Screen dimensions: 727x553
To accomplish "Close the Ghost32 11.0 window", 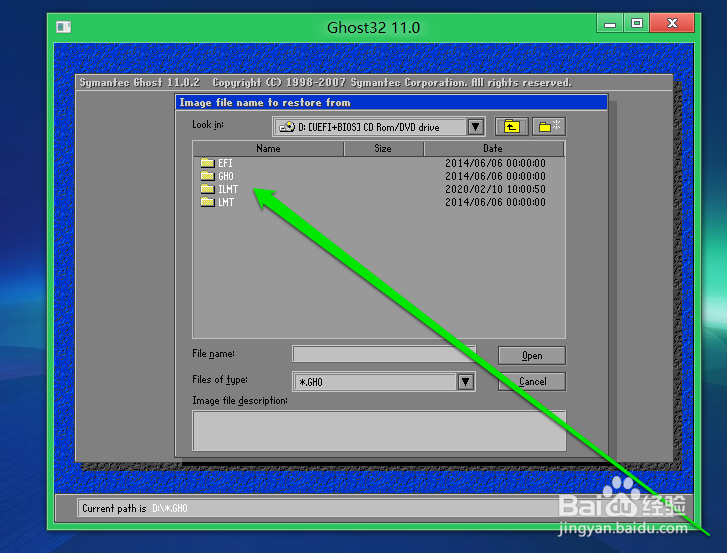I will coord(672,23).
